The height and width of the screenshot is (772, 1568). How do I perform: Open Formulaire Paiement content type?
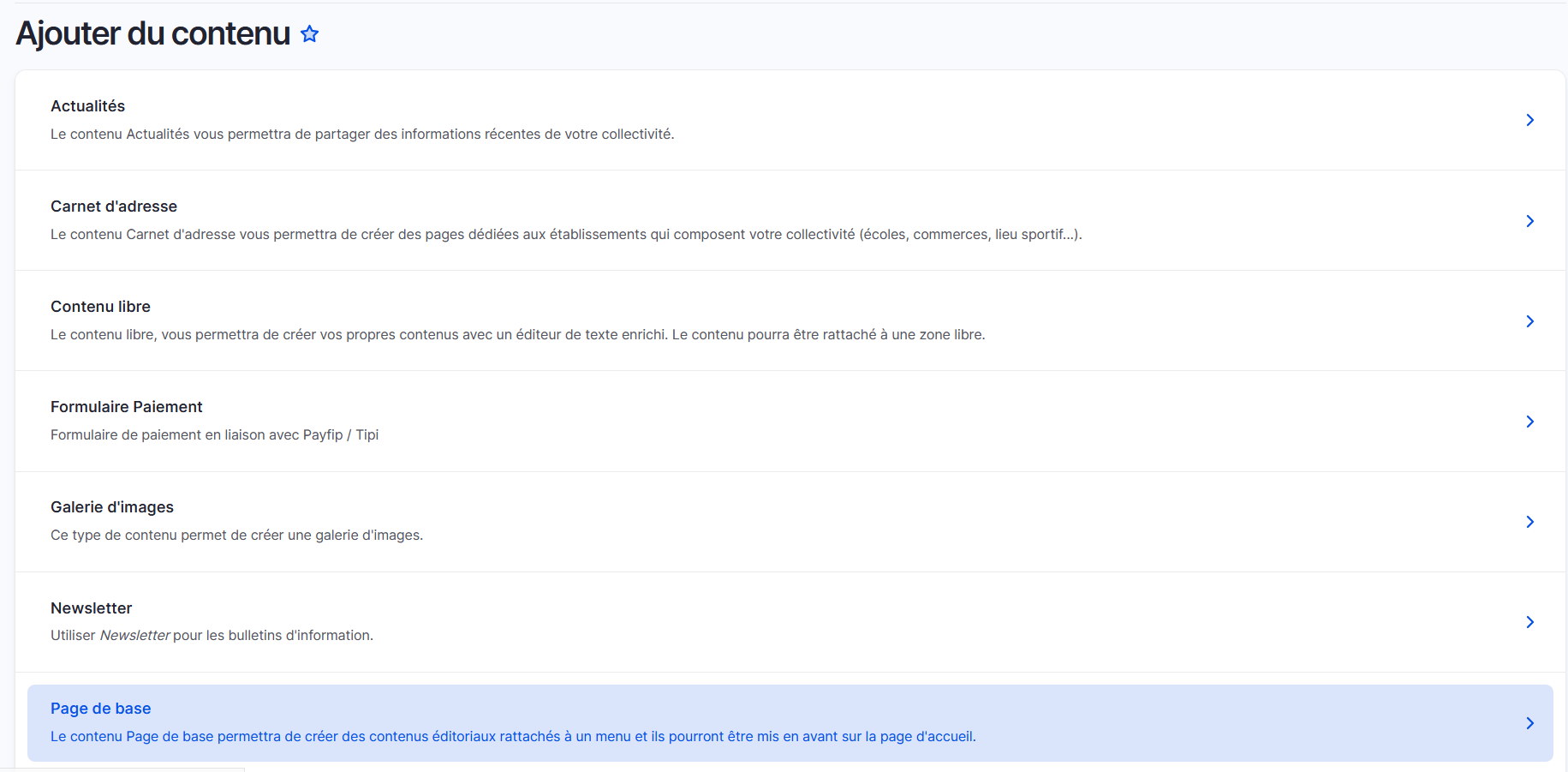(126, 407)
